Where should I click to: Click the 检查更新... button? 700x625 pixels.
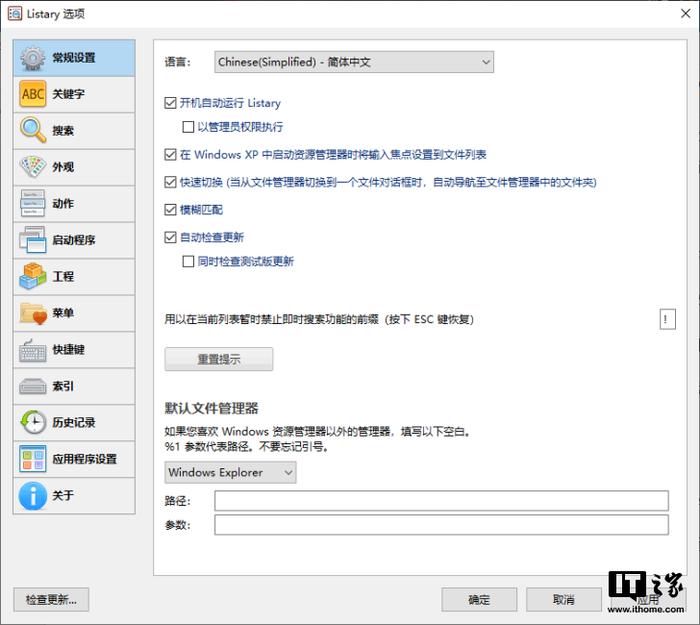(x=51, y=600)
